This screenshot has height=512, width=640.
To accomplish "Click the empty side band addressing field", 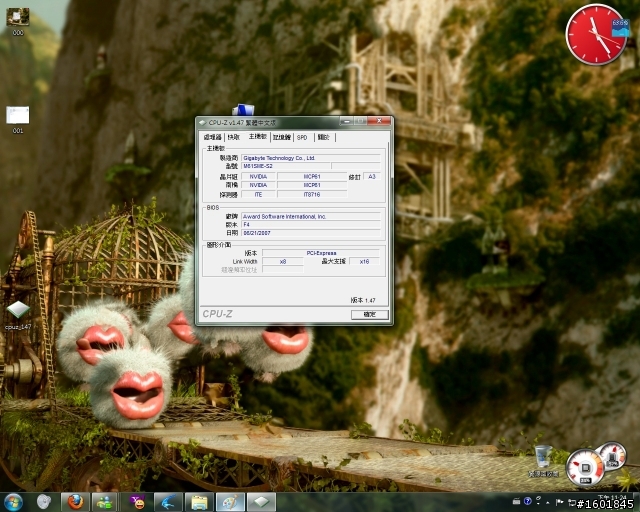I will [283, 269].
